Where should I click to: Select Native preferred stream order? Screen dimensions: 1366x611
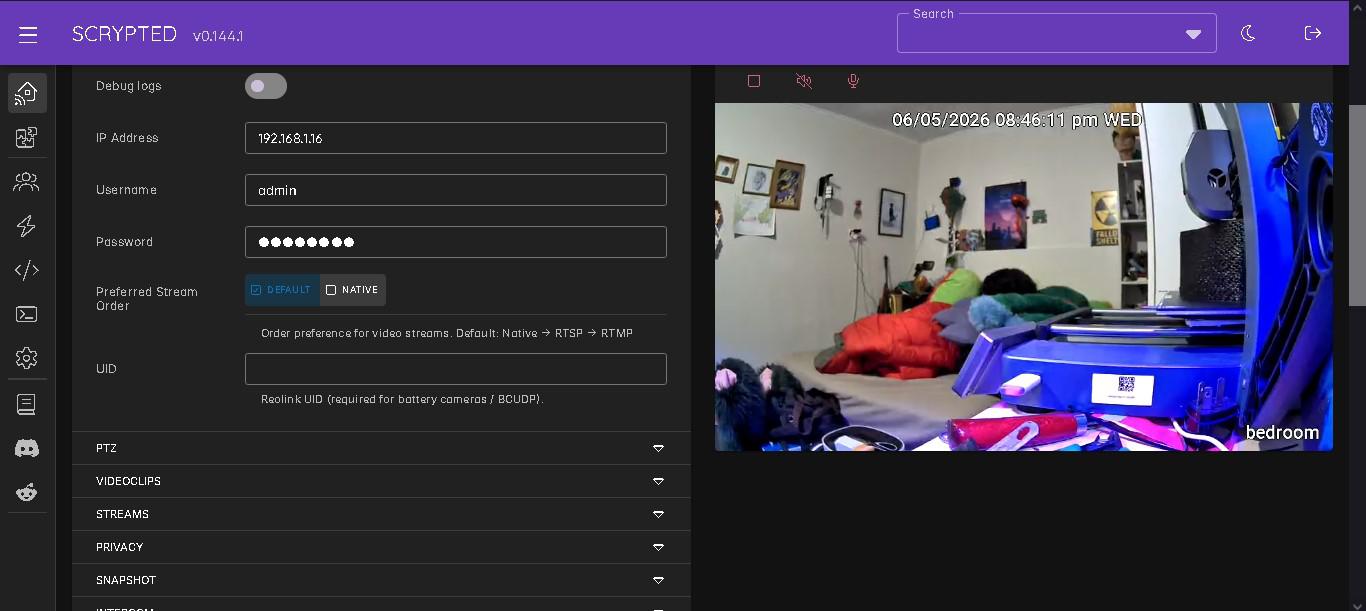(x=352, y=290)
